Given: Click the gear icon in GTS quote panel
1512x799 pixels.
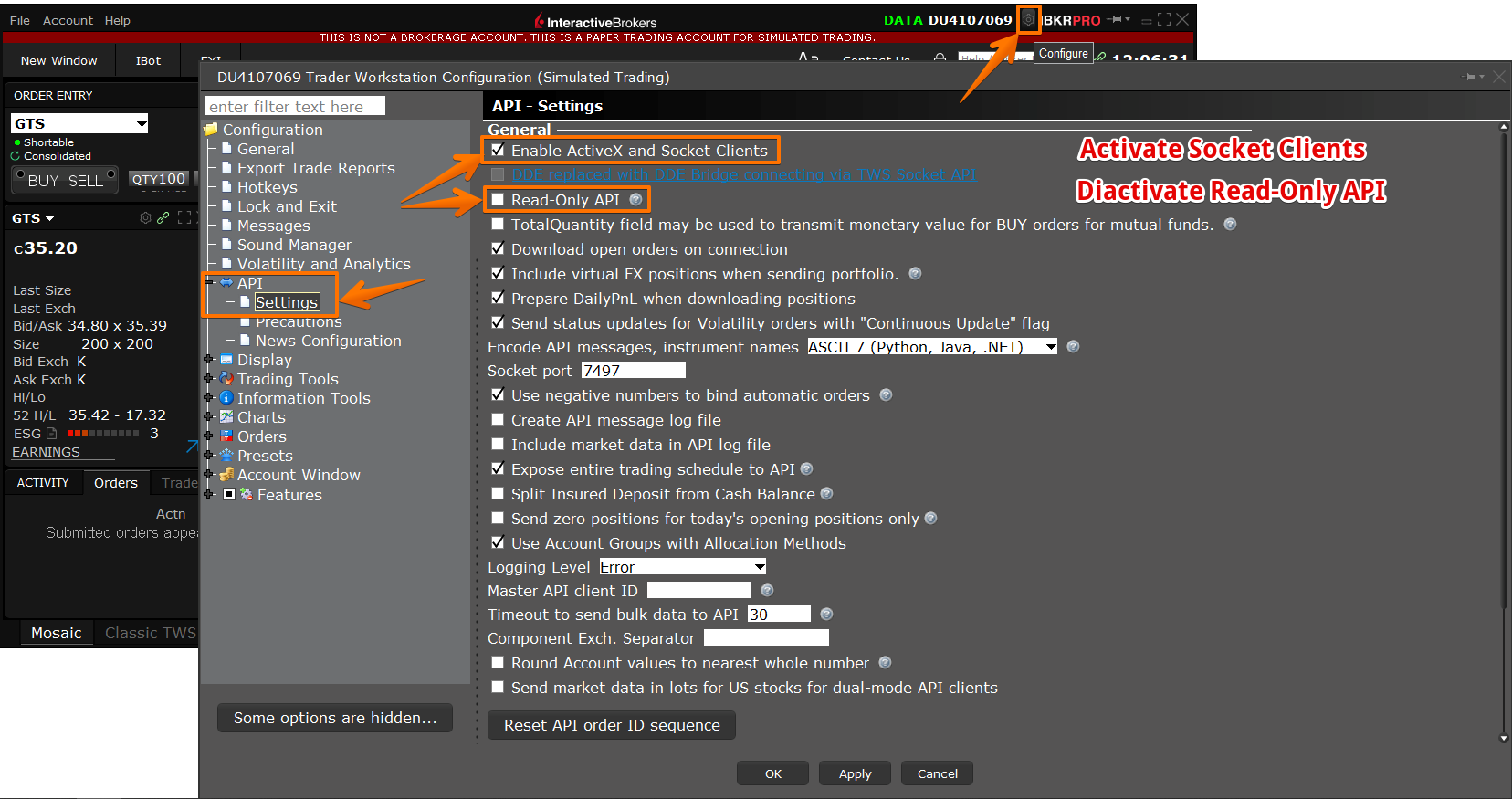Looking at the screenshot, I should pyautogui.click(x=145, y=217).
